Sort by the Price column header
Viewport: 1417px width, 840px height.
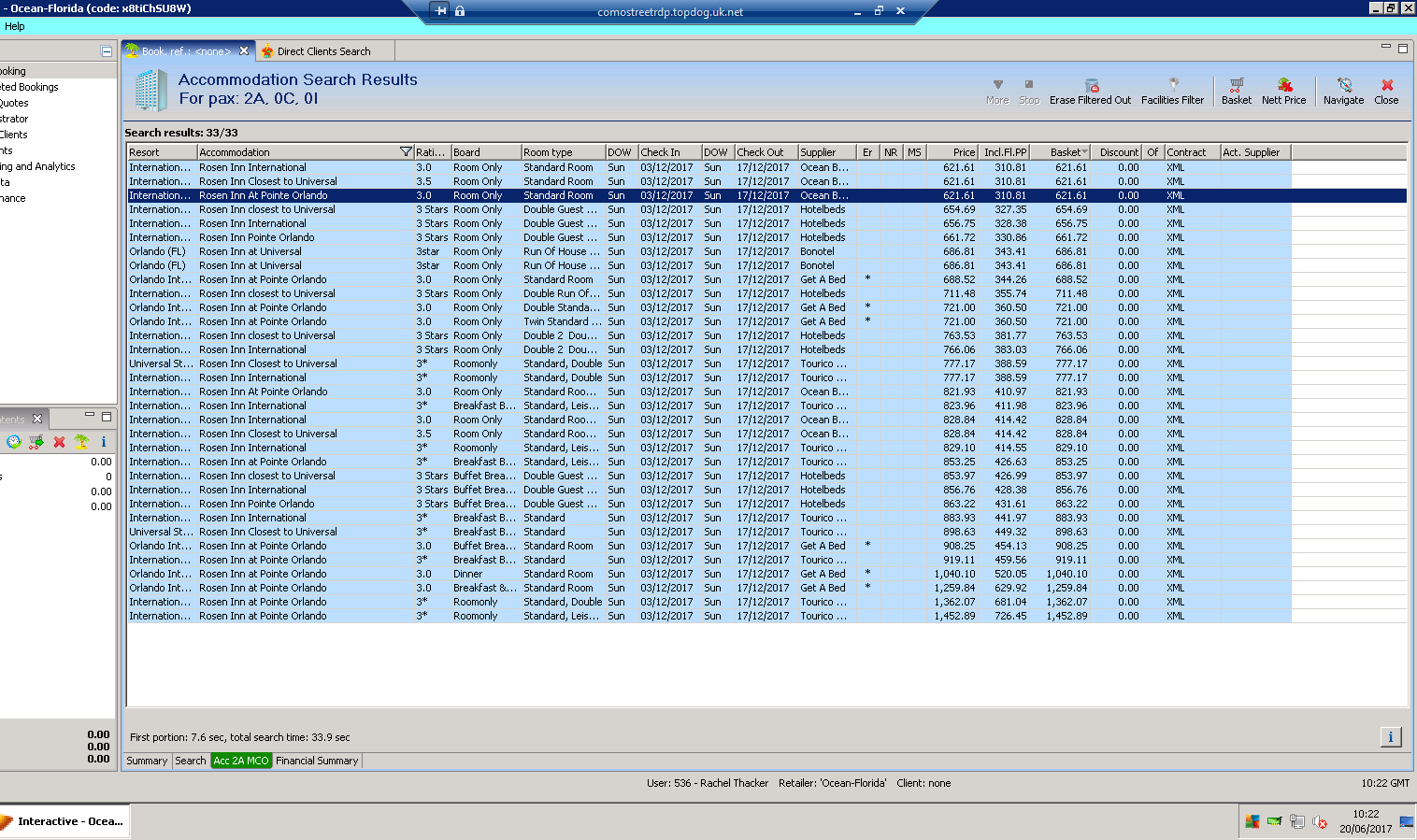[x=952, y=152]
